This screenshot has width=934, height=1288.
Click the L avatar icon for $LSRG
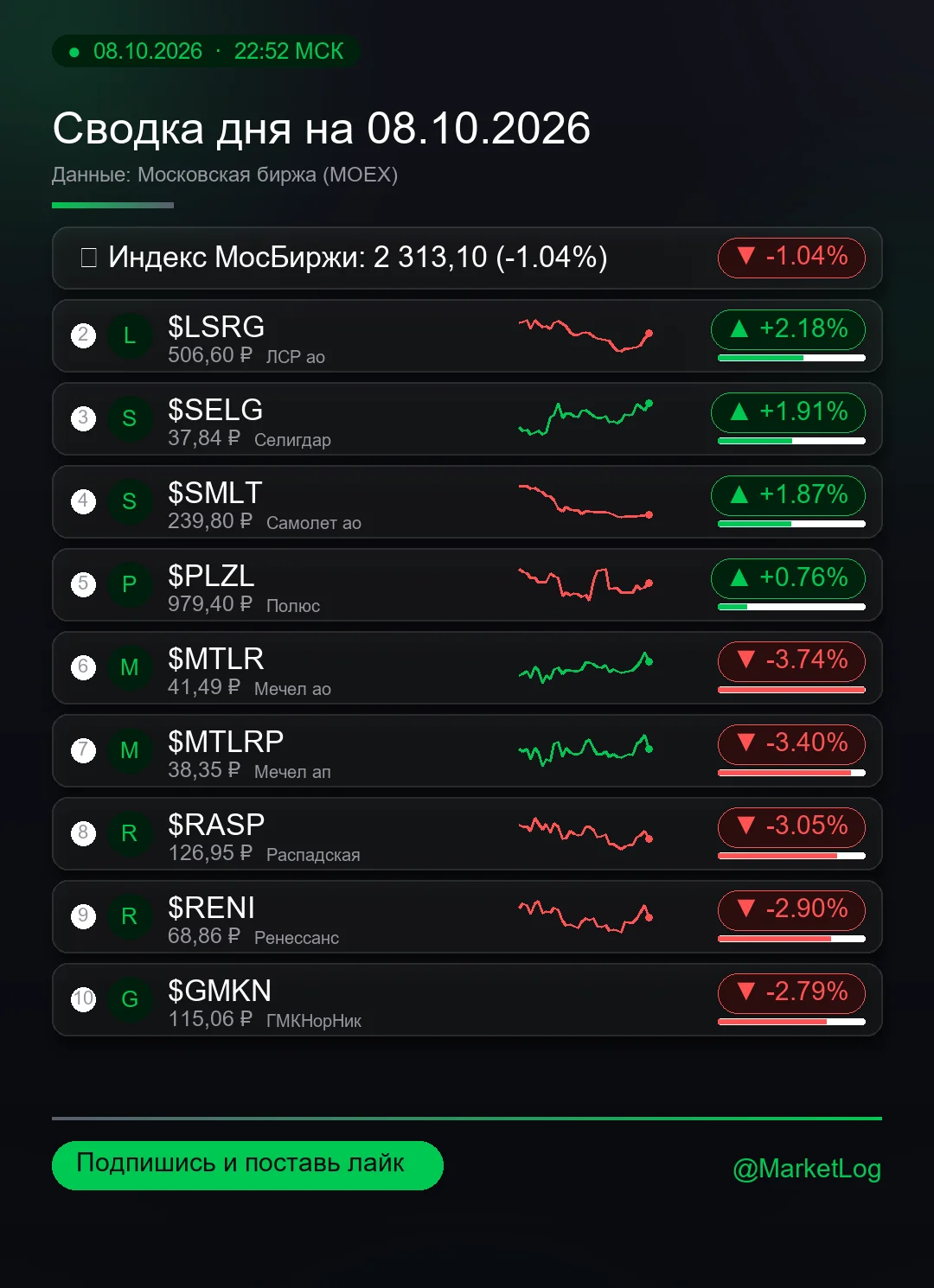[x=129, y=335]
